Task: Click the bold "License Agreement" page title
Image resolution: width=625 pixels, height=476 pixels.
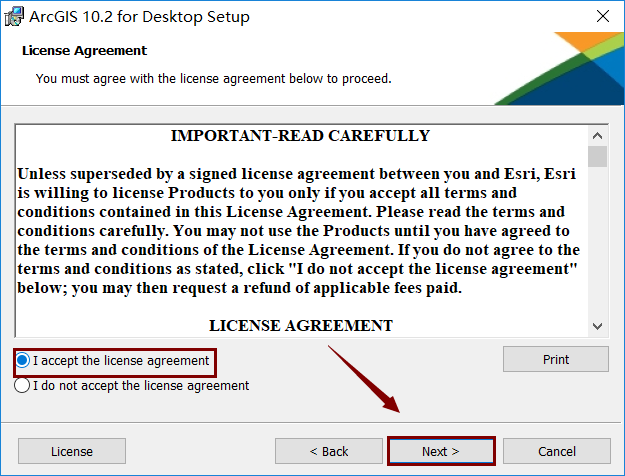Action: click(x=85, y=51)
